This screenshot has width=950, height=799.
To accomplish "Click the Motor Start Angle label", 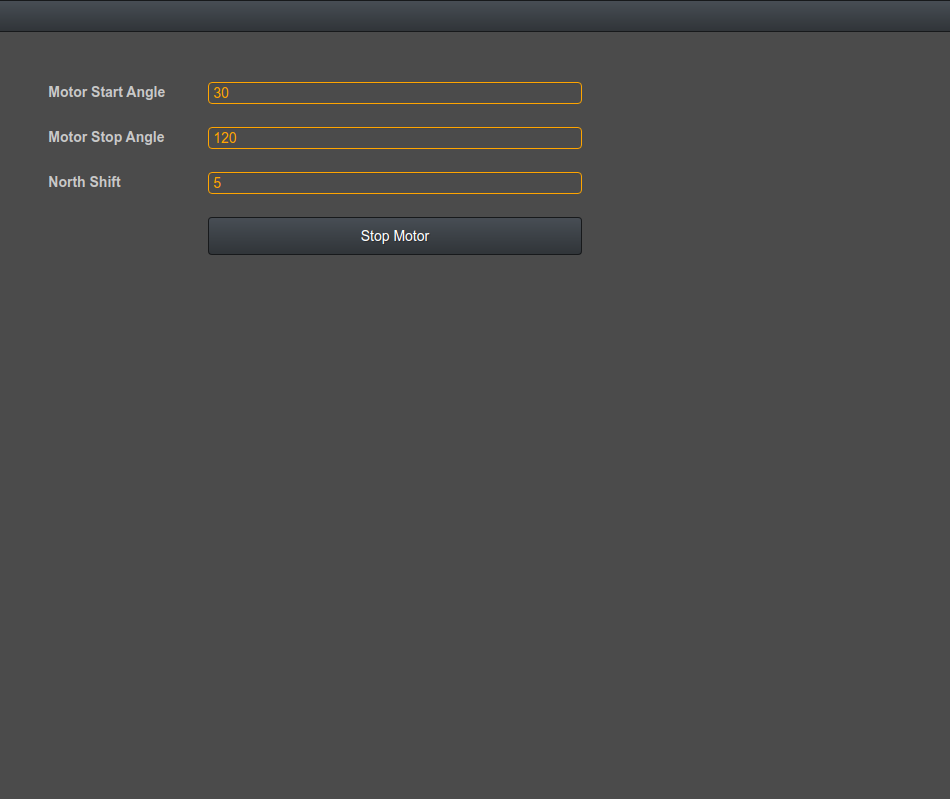I will point(106,92).
